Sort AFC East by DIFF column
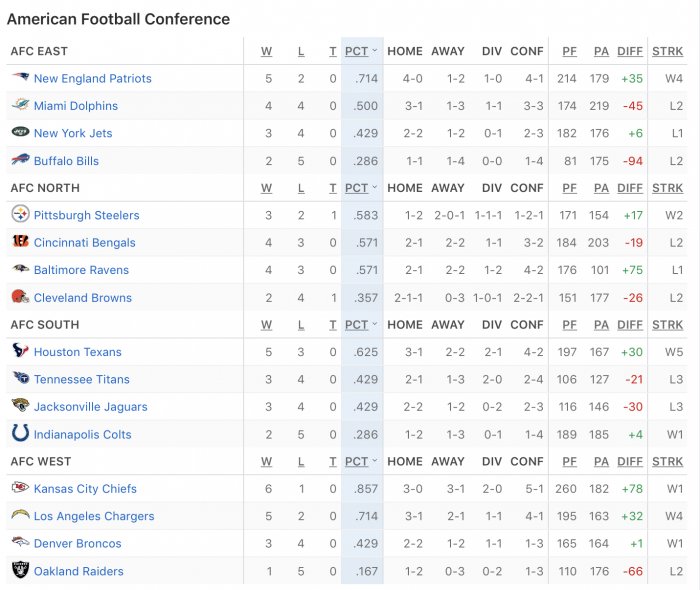The image size is (700, 590). [x=629, y=51]
